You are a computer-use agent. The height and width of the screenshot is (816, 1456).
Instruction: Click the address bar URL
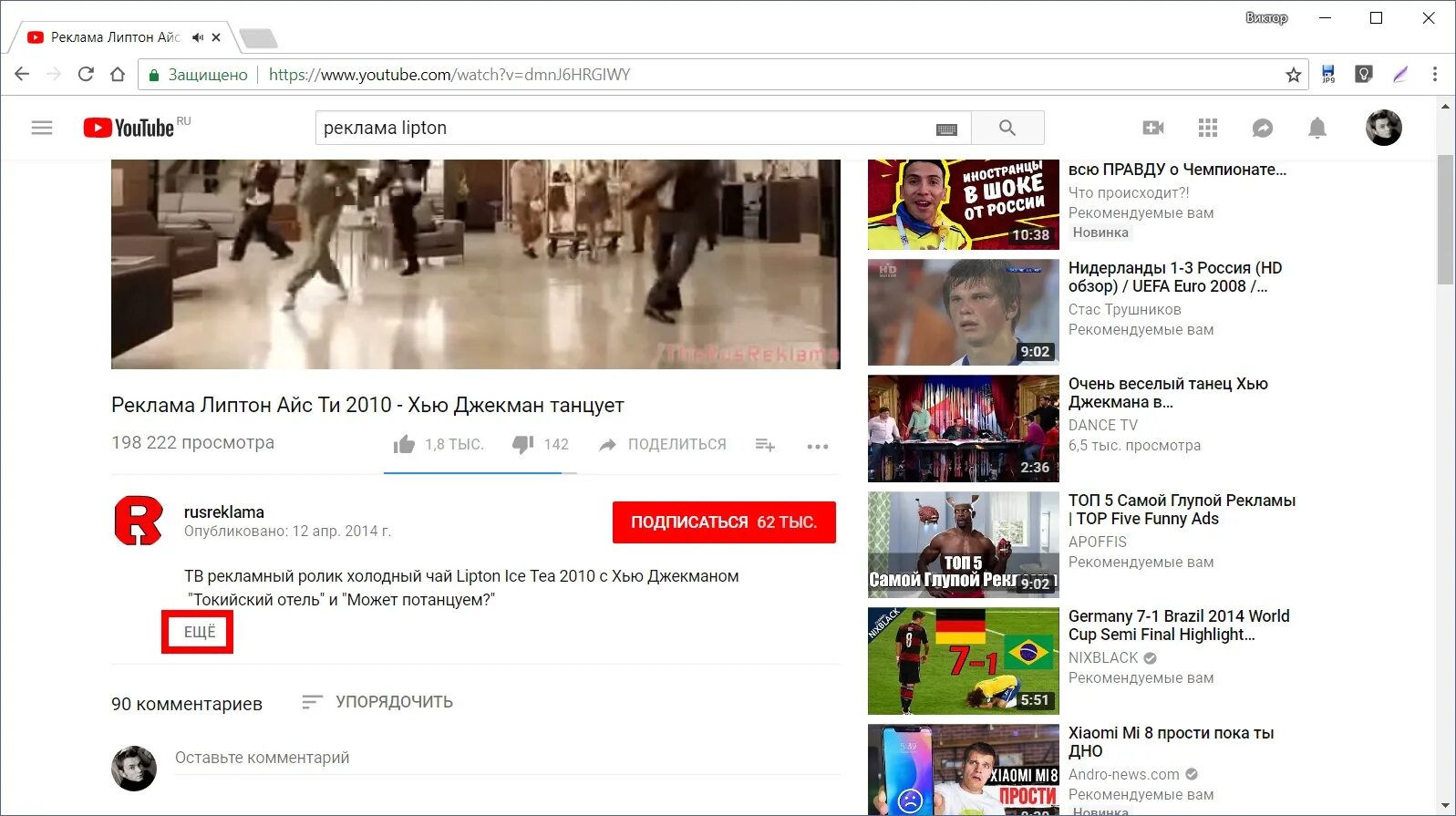pyautogui.click(x=449, y=75)
